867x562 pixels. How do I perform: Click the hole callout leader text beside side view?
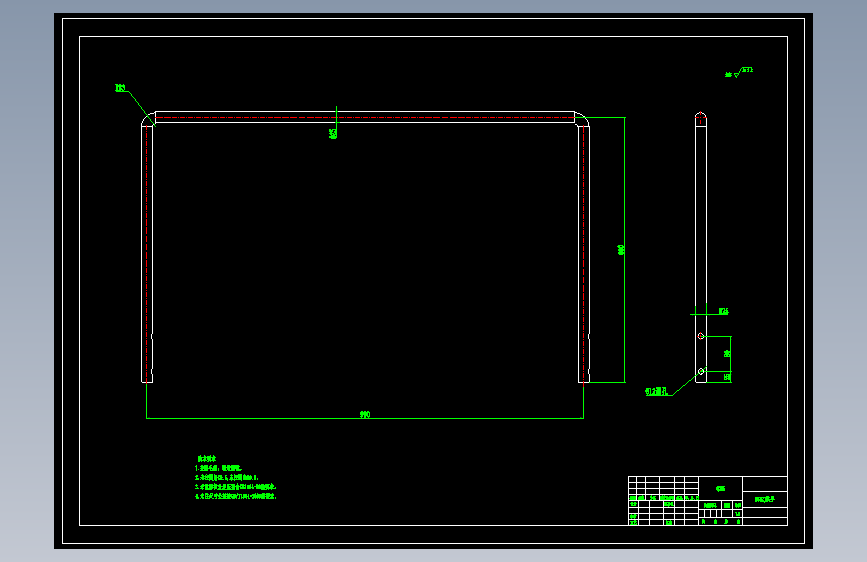click(657, 392)
